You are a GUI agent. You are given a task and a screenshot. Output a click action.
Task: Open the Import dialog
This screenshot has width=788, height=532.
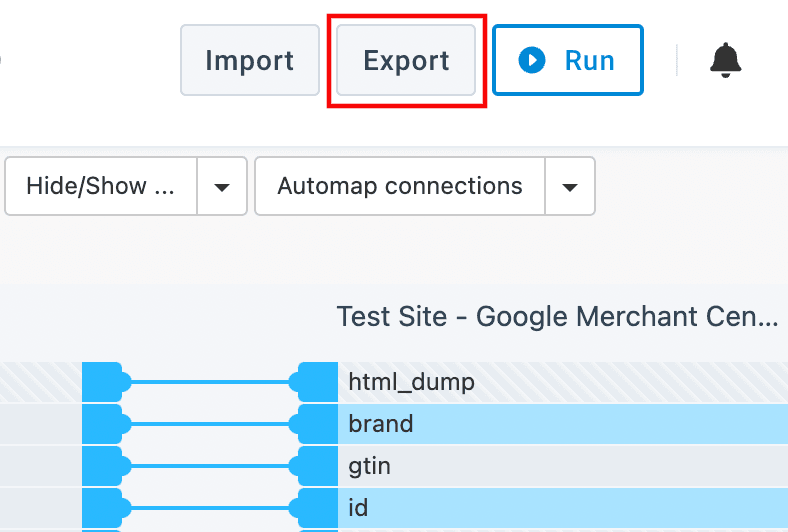tap(249, 60)
